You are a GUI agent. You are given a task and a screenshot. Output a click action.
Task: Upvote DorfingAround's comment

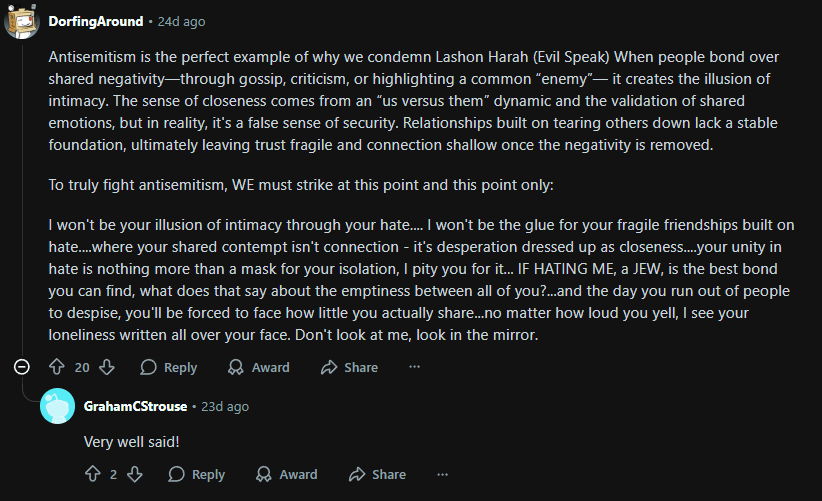click(x=57, y=367)
